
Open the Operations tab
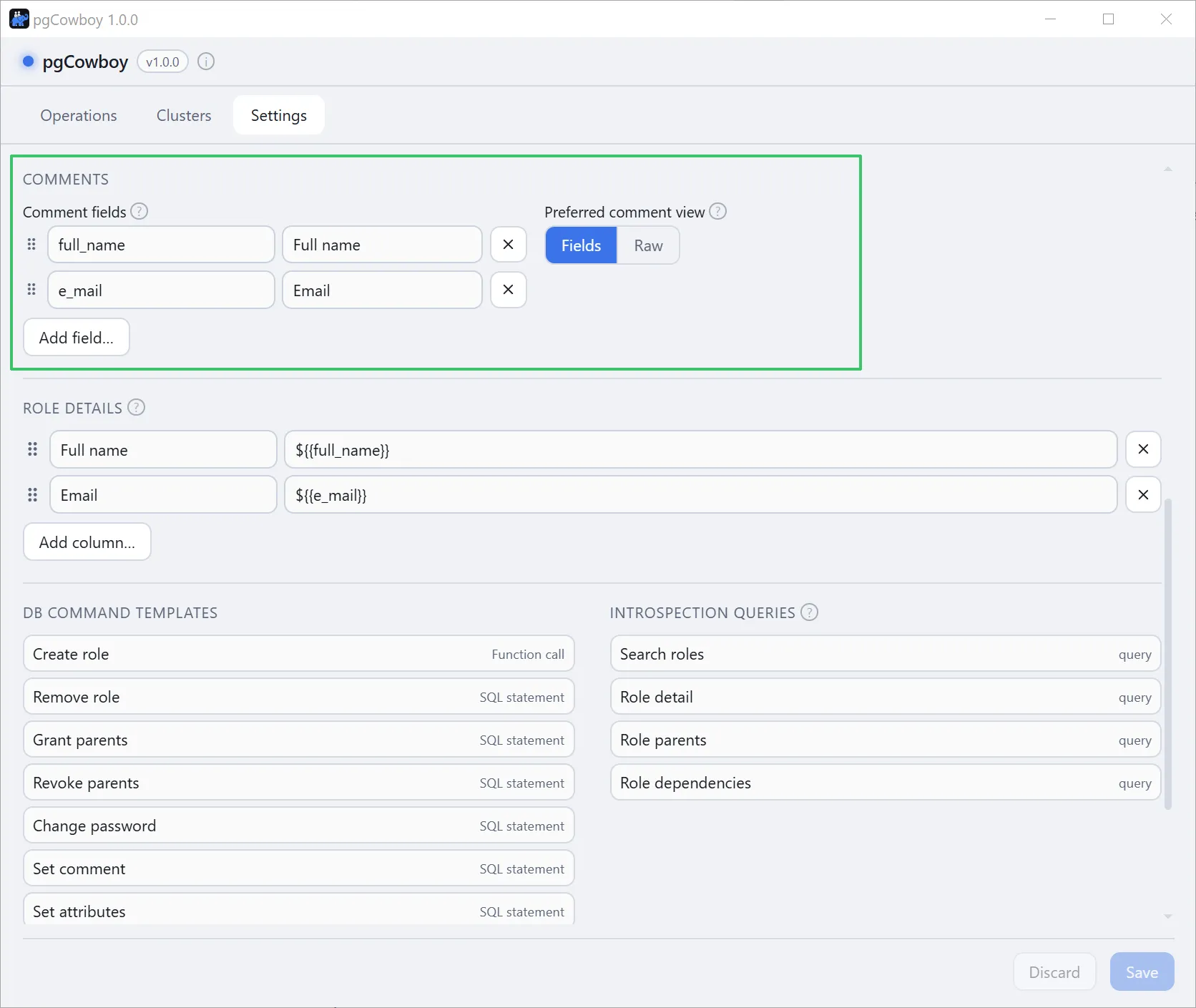point(79,115)
